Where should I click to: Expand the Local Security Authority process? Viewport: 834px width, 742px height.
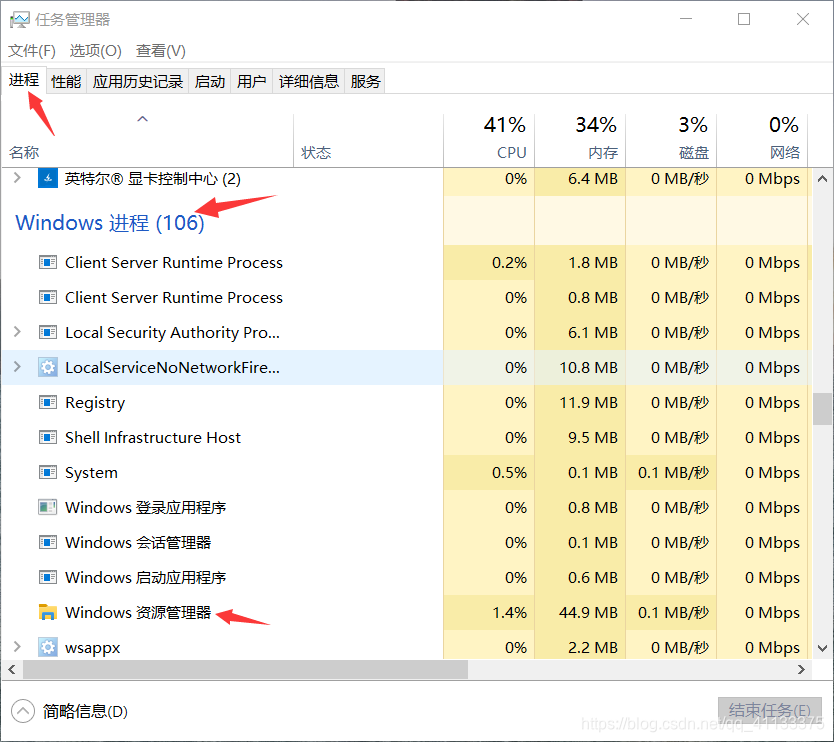(17, 332)
